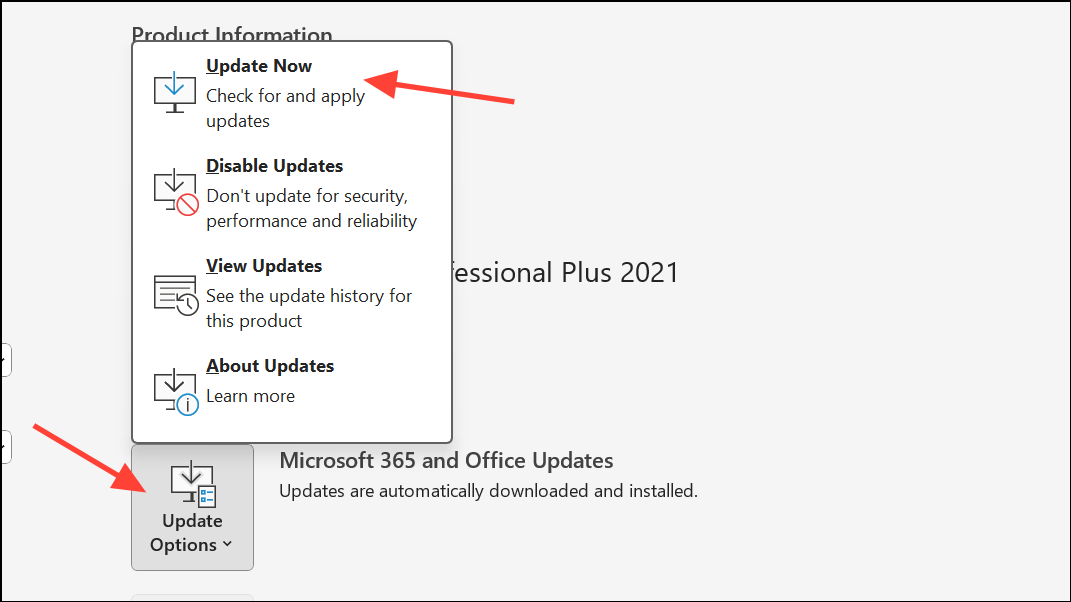Click the Update Now monitor download icon
Image resolution: width=1071 pixels, height=602 pixels.
tap(174, 91)
